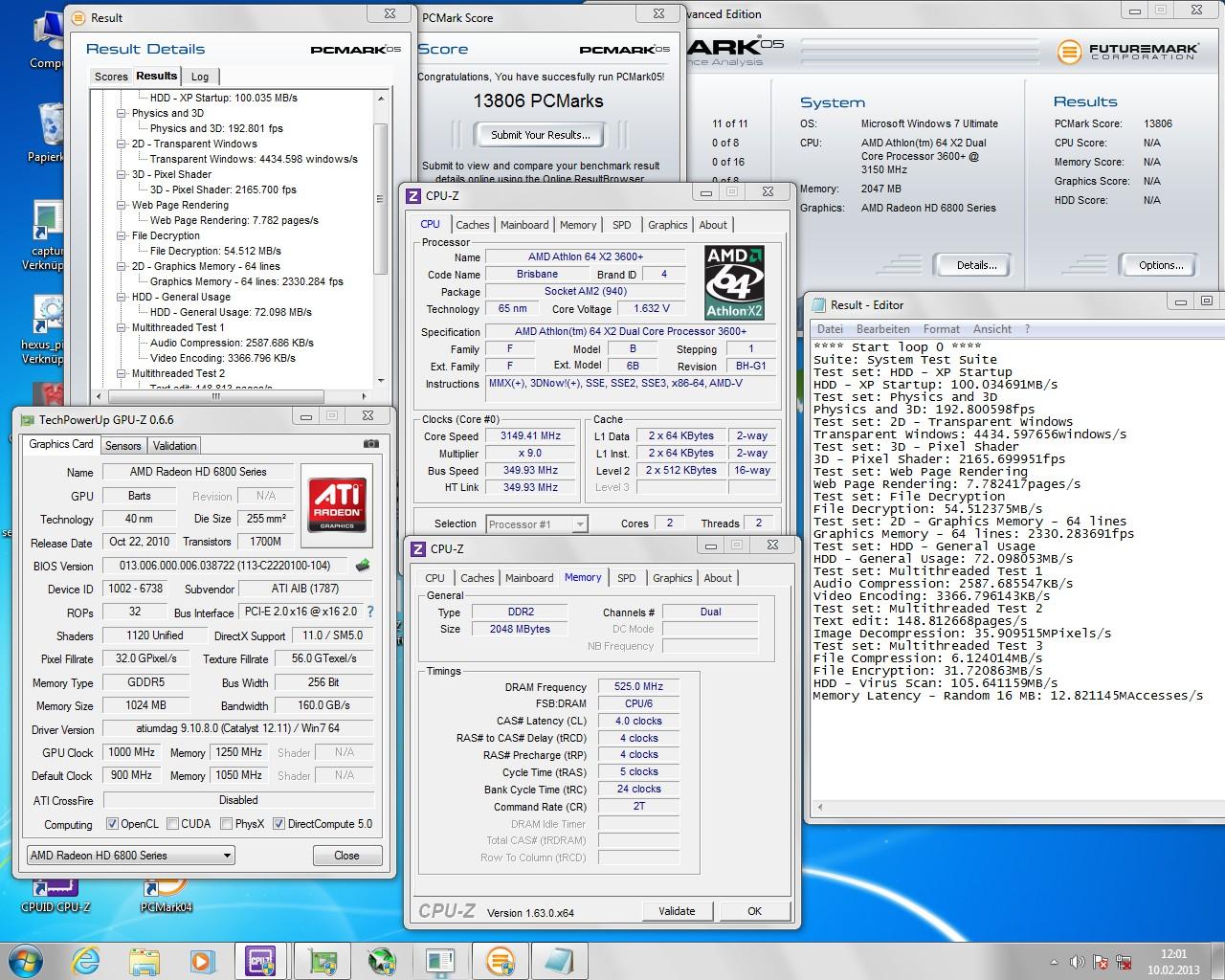
Task: Open Windows Explorer from the taskbar
Action: click(144, 960)
